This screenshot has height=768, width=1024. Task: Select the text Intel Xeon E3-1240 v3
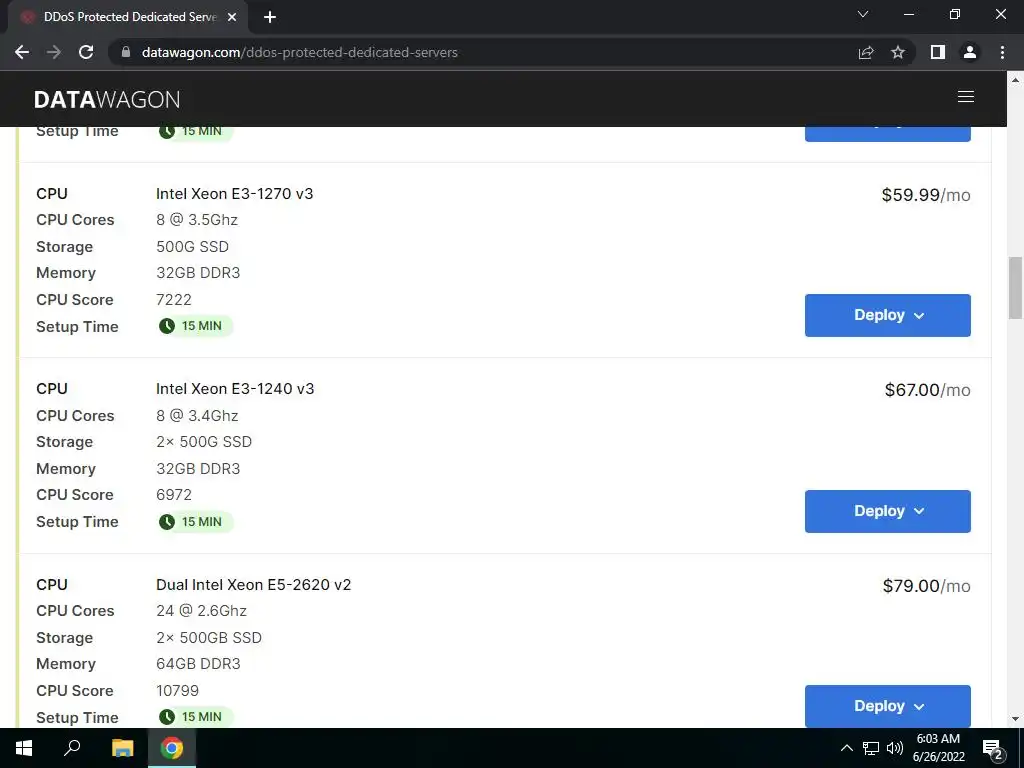coord(235,389)
